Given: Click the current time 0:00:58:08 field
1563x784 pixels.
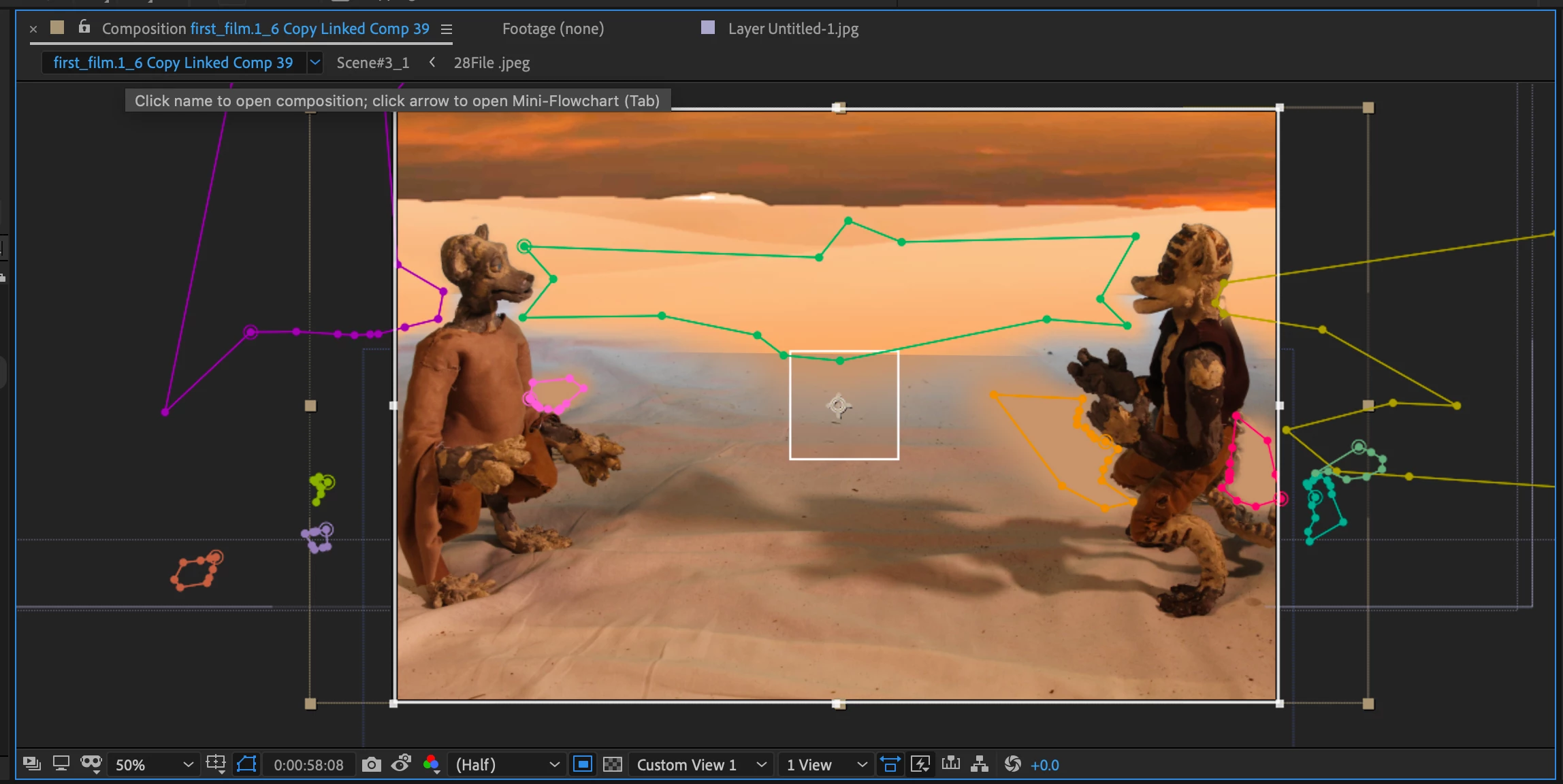Looking at the screenshot, I should coord(308,764).
